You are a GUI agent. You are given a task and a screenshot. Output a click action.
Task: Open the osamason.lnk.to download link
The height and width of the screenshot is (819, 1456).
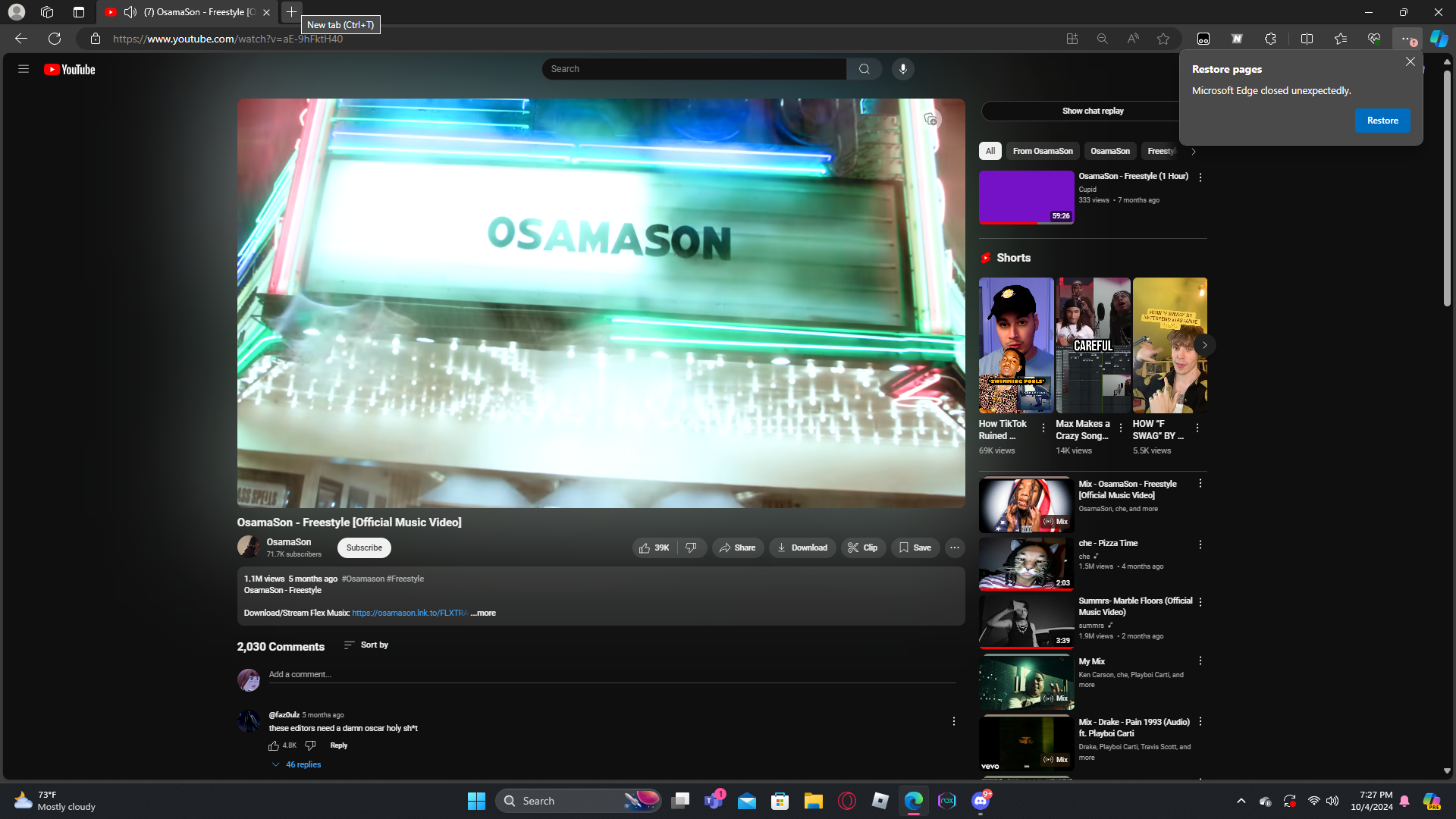[409, 613]
